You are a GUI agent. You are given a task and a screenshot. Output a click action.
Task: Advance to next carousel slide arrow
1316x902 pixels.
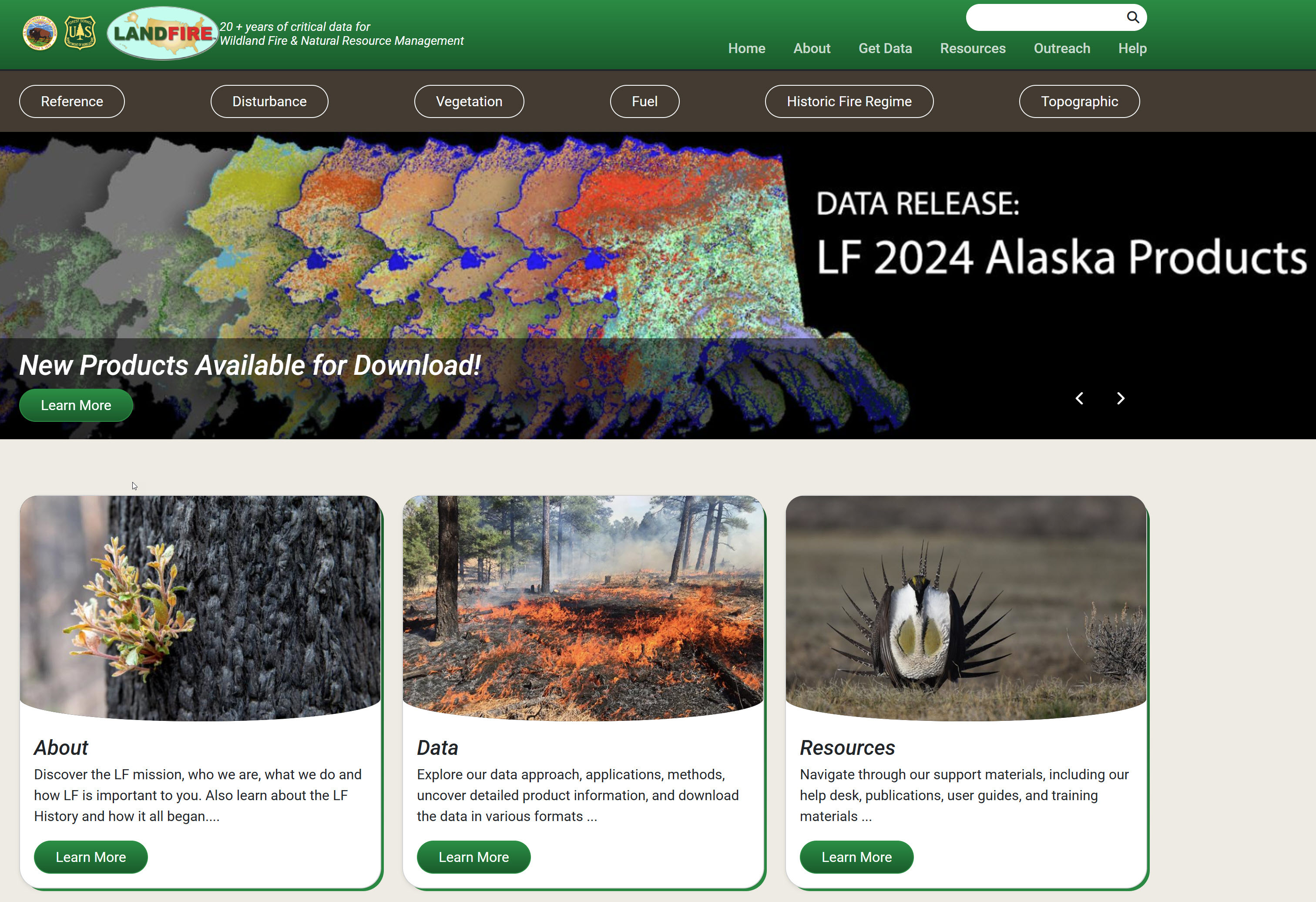click(1120, 398)
